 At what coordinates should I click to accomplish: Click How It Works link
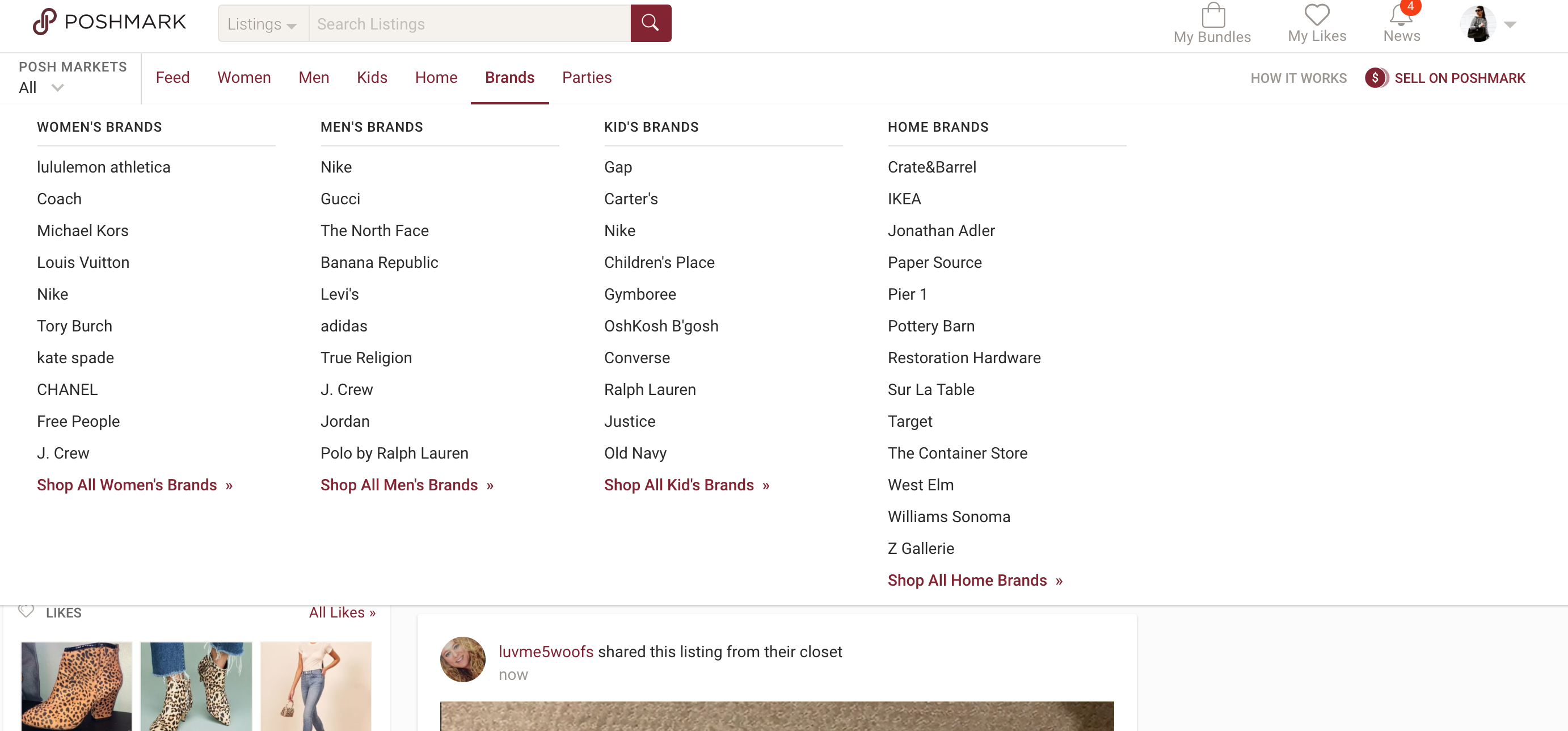(1299, 78)
